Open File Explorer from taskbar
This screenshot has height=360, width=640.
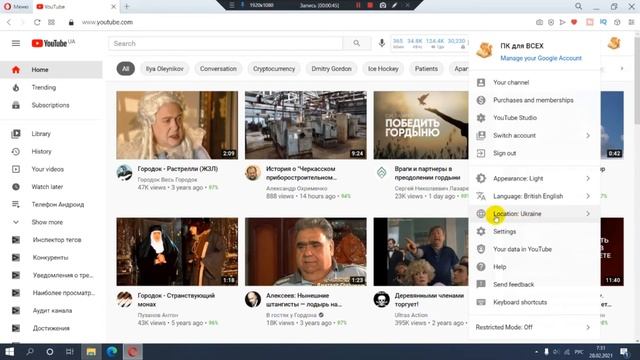pyautogui.click(x=91, y=352)
